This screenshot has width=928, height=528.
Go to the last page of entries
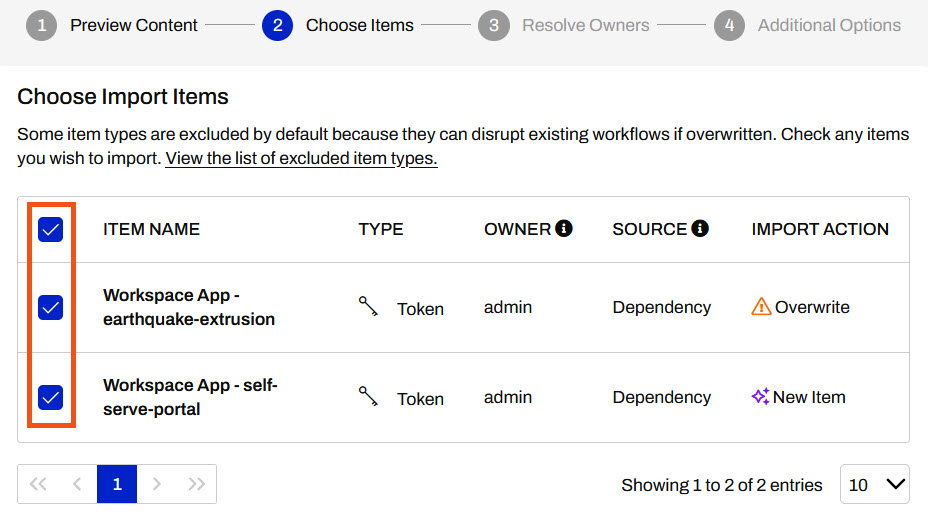[x=196, y=484]
